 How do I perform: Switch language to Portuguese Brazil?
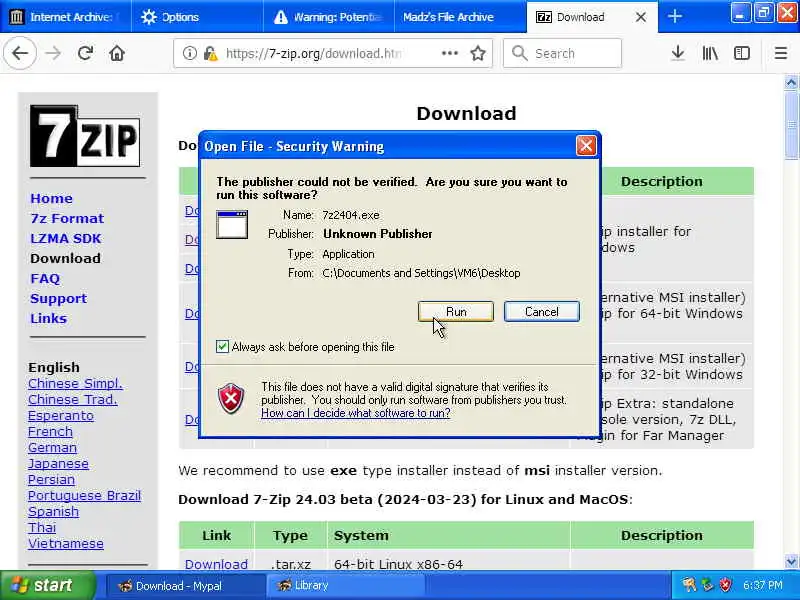click(84, 495)
